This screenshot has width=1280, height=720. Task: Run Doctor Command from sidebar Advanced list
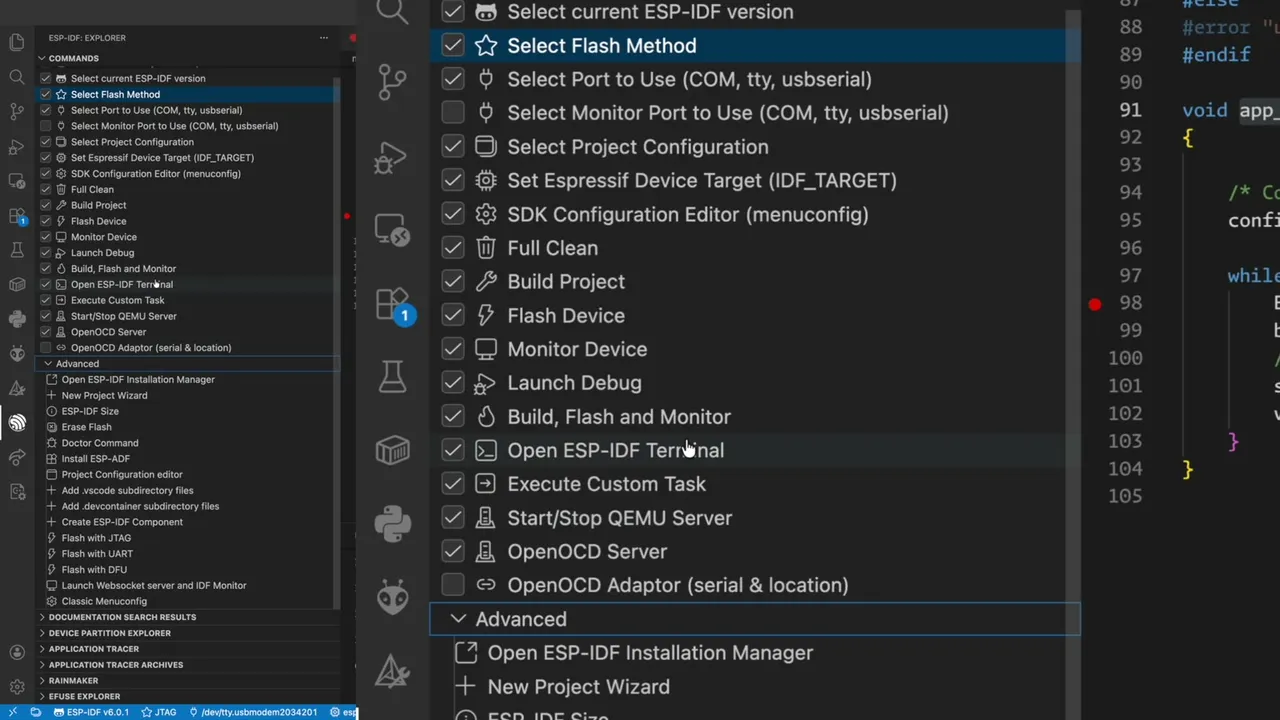(100, 443)
